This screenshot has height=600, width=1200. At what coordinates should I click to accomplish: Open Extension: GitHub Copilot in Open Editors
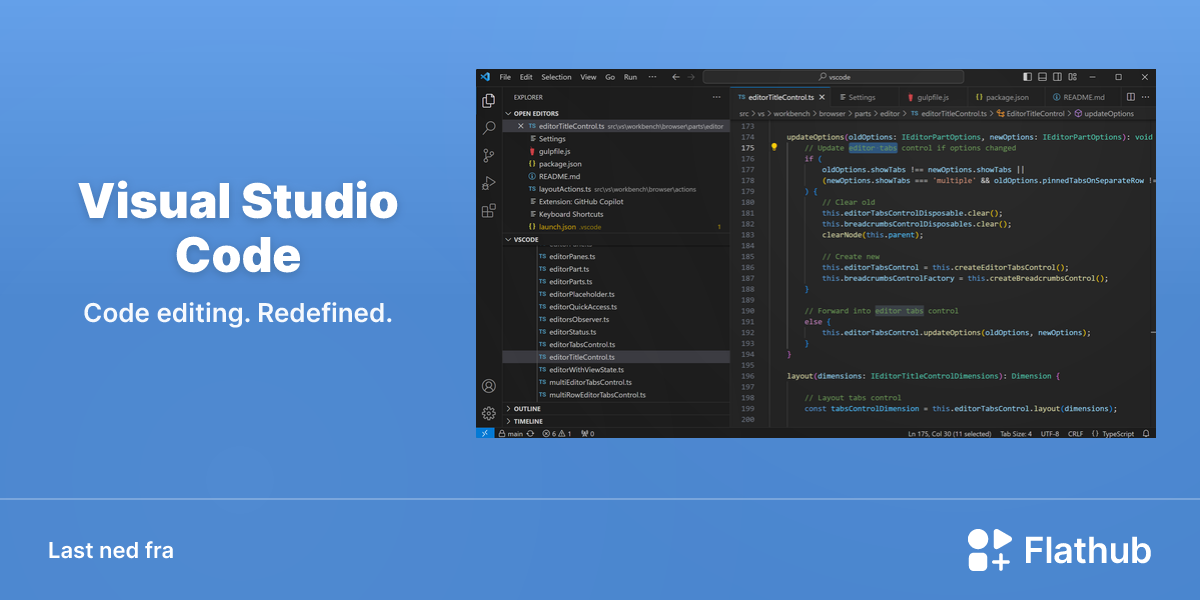[x=616, y=201]
